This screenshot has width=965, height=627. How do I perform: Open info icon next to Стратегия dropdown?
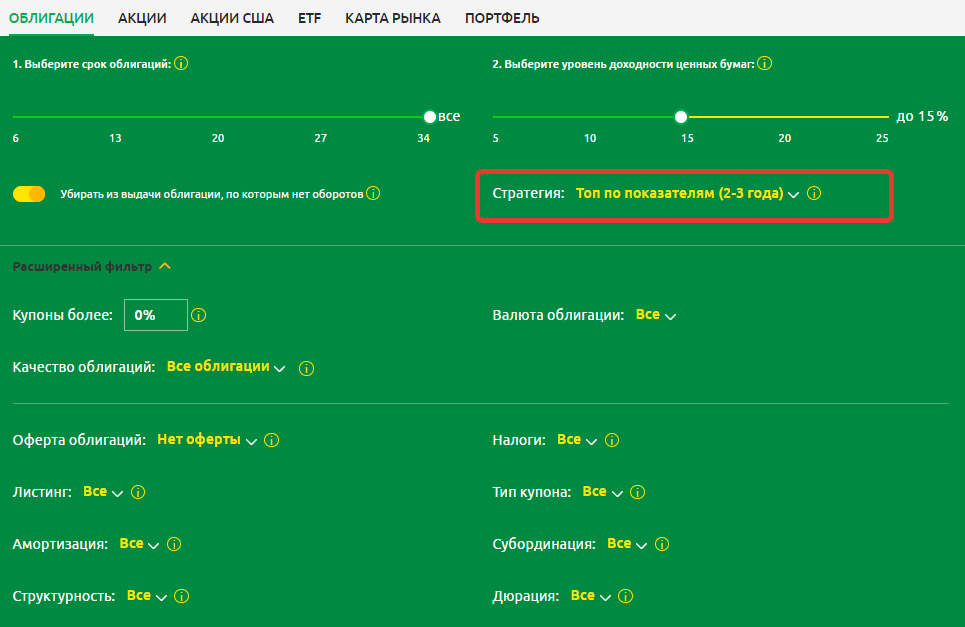814,194
